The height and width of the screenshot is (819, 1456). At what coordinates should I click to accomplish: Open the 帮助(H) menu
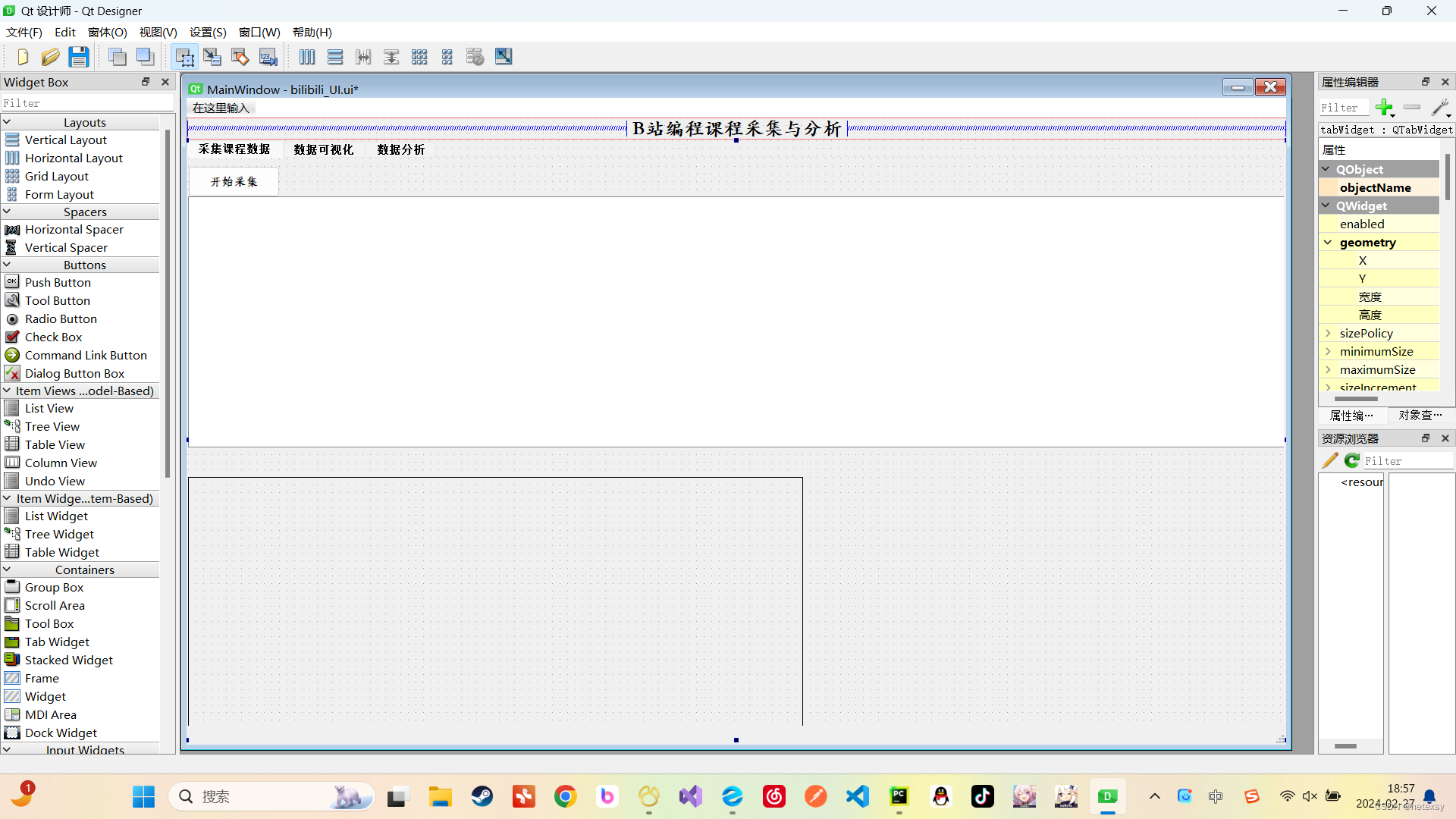click(312, 32)
